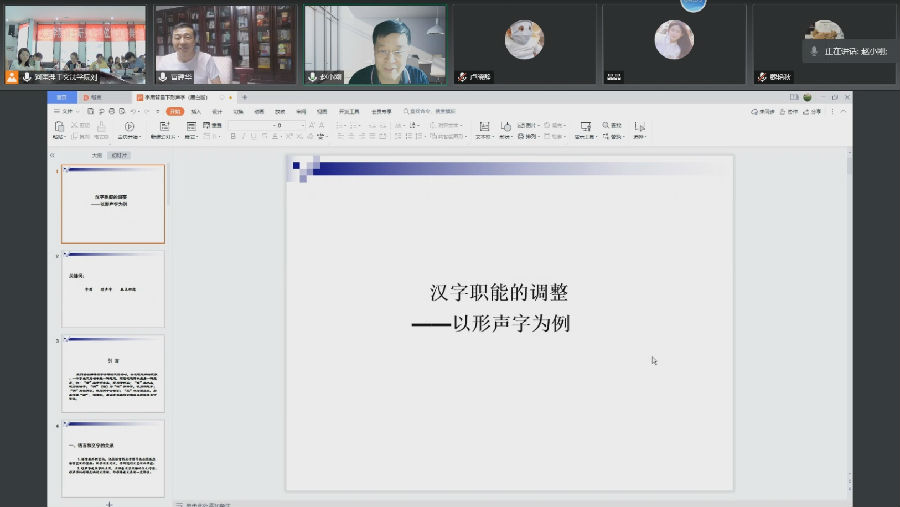The image size is (900, 507).
Task: Click the vertical scrollbar of slide editor
Action: [849, 300]
